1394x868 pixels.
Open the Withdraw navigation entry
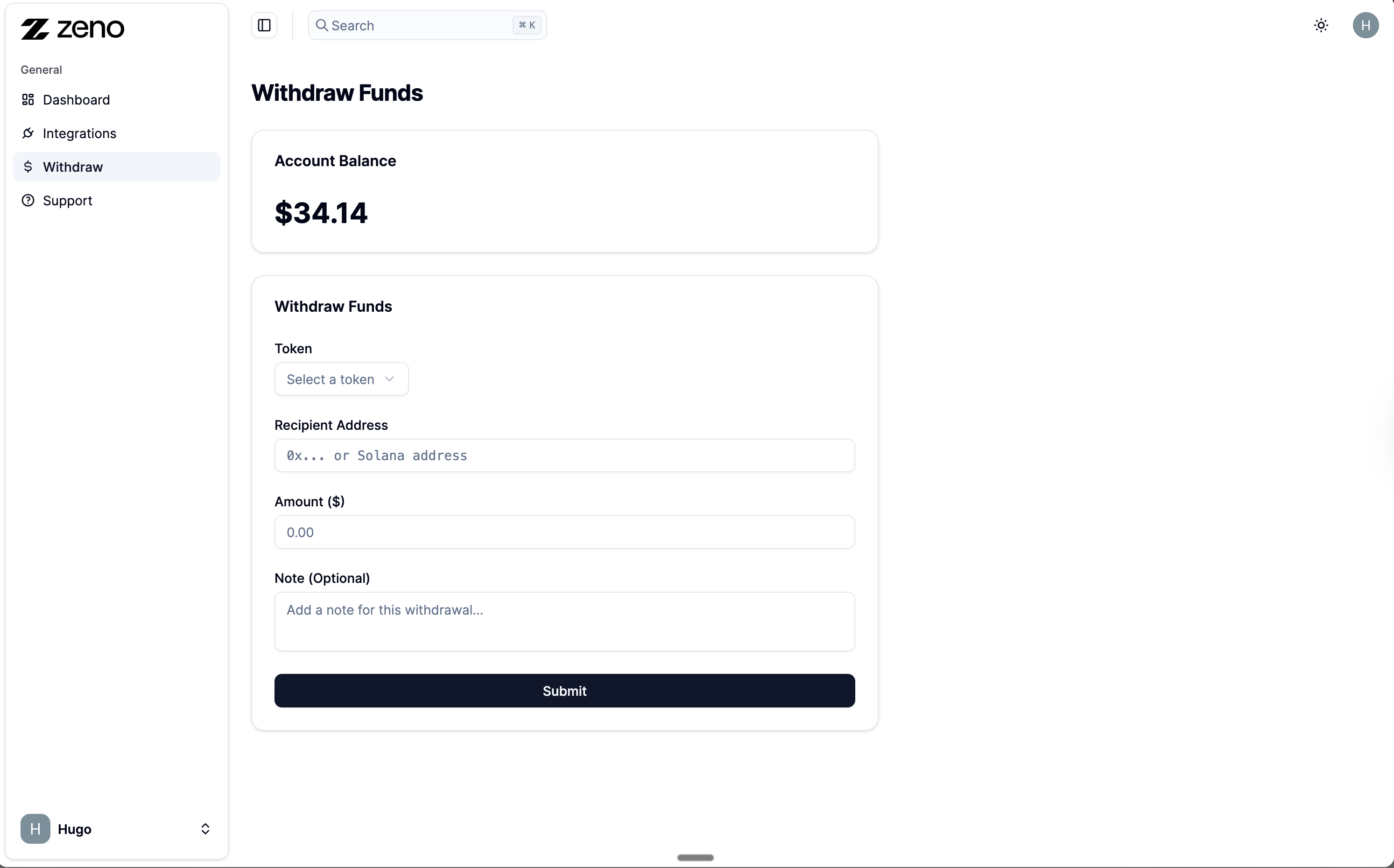73,167
